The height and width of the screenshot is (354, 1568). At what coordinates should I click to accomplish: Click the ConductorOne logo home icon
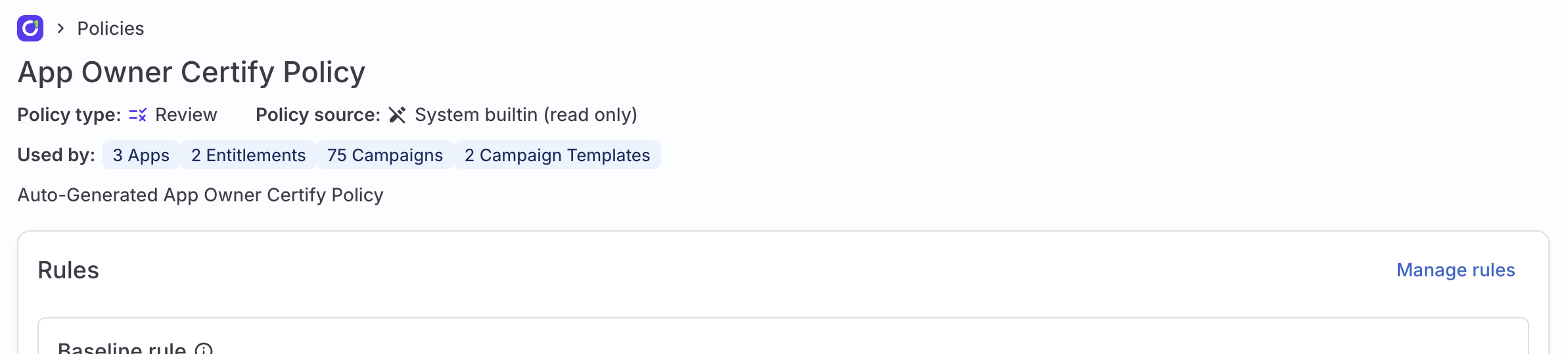point(30,28)
